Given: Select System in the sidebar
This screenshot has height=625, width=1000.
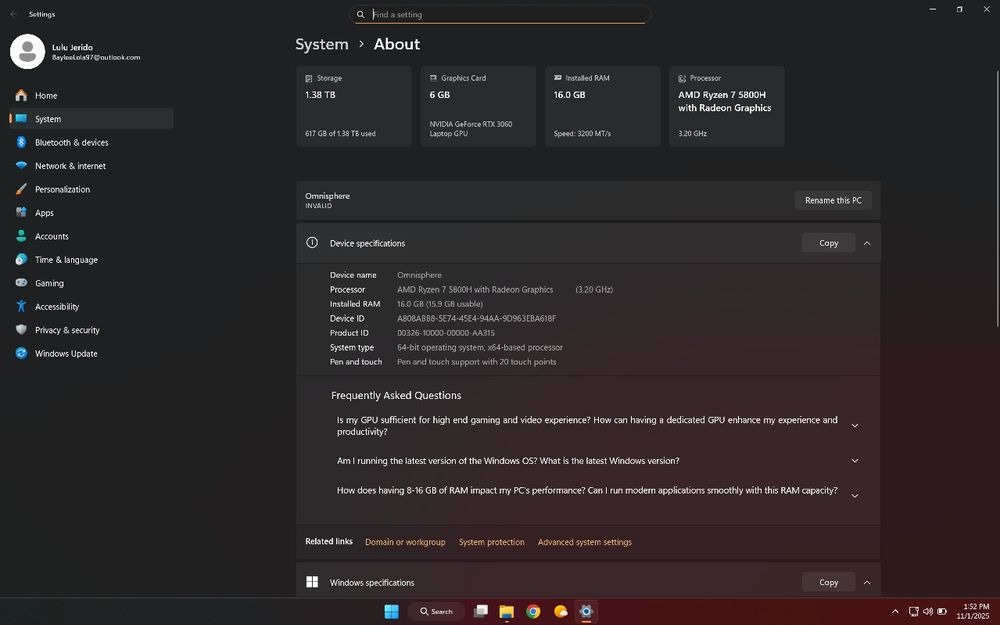Looking at the screenshot, I should (91, 119).
